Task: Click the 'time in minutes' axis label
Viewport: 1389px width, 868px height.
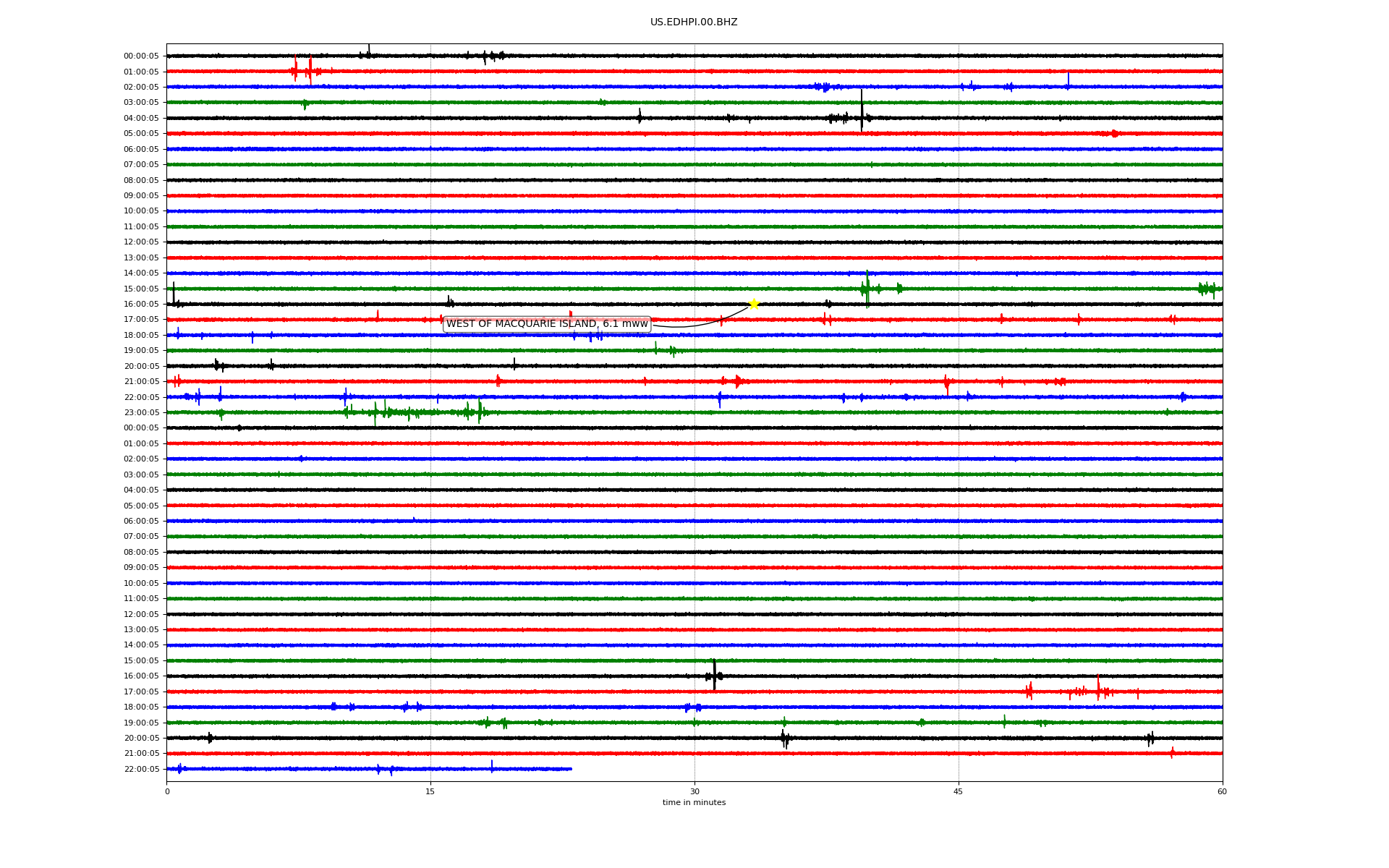Action: (694, 803)
